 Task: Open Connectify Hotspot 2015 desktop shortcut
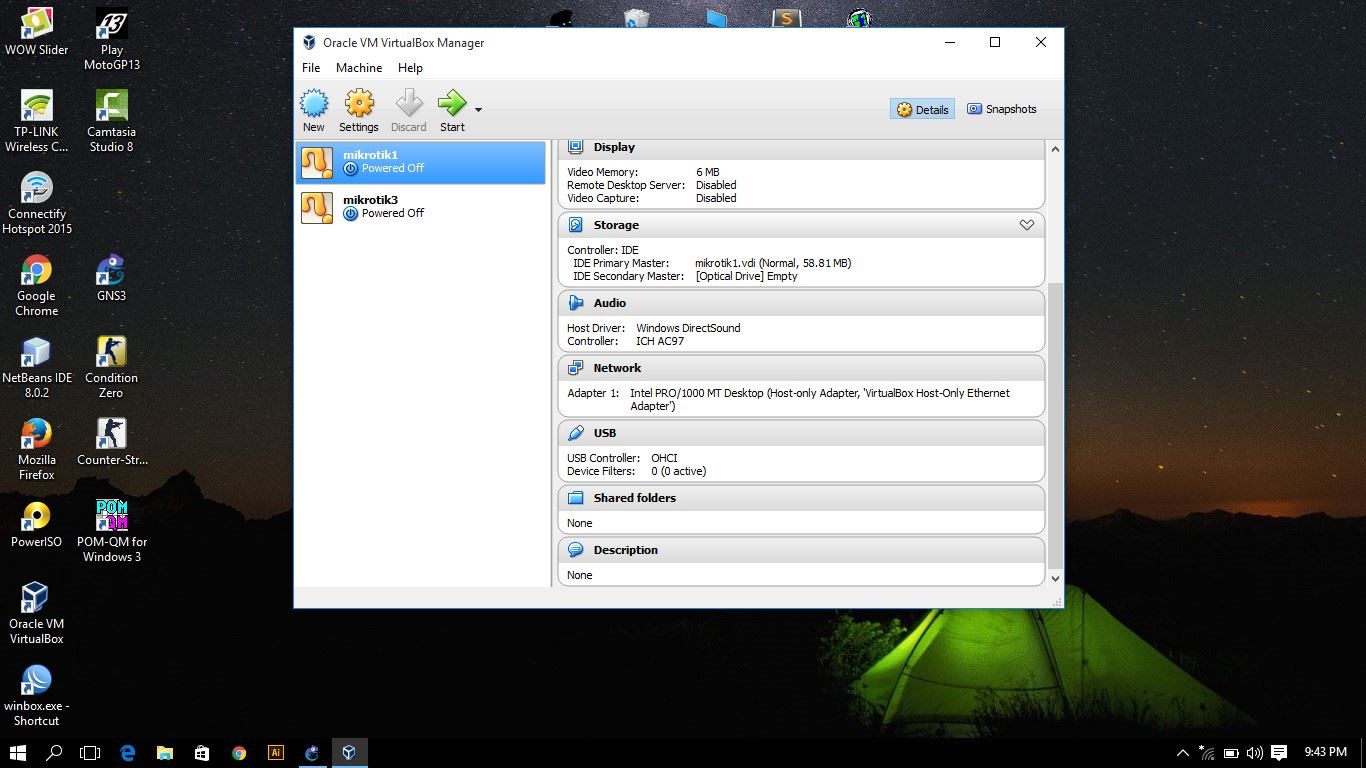[37, 204]
